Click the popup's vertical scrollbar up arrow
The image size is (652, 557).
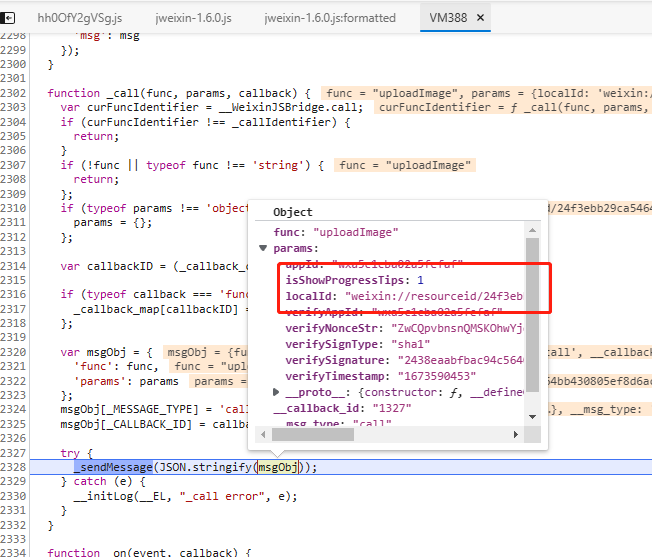(x=533, y=230)
